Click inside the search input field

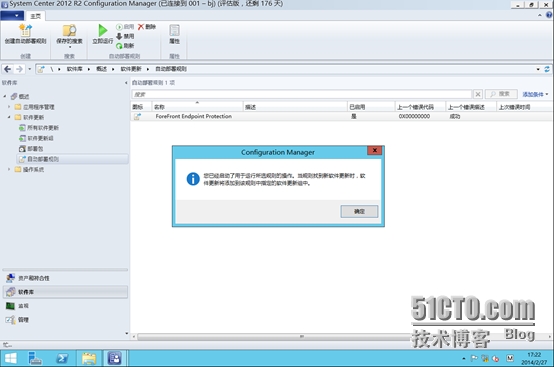[302, 94]
